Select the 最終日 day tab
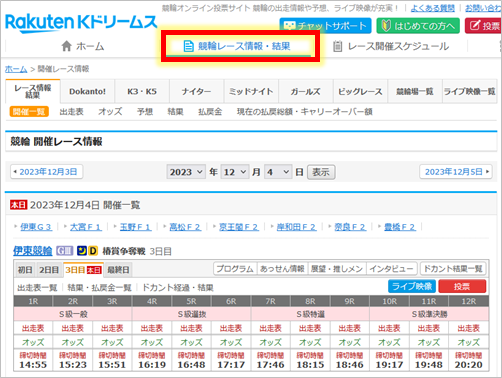The height and width of the screenshot is (378, 502). click(118, 270)
